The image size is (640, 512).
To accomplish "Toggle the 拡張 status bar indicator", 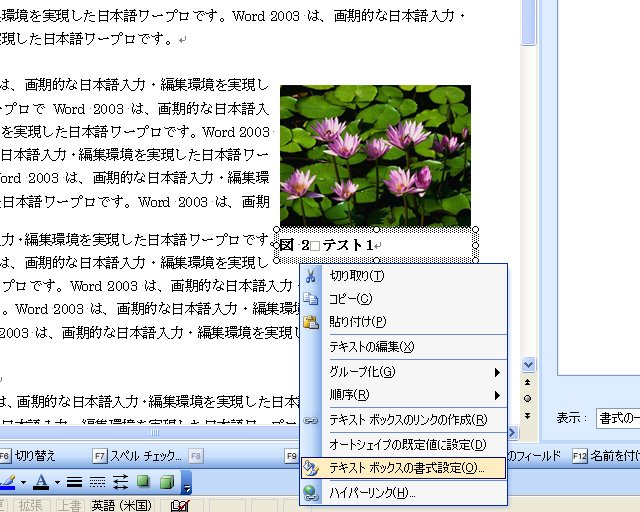I will point(31,505).
